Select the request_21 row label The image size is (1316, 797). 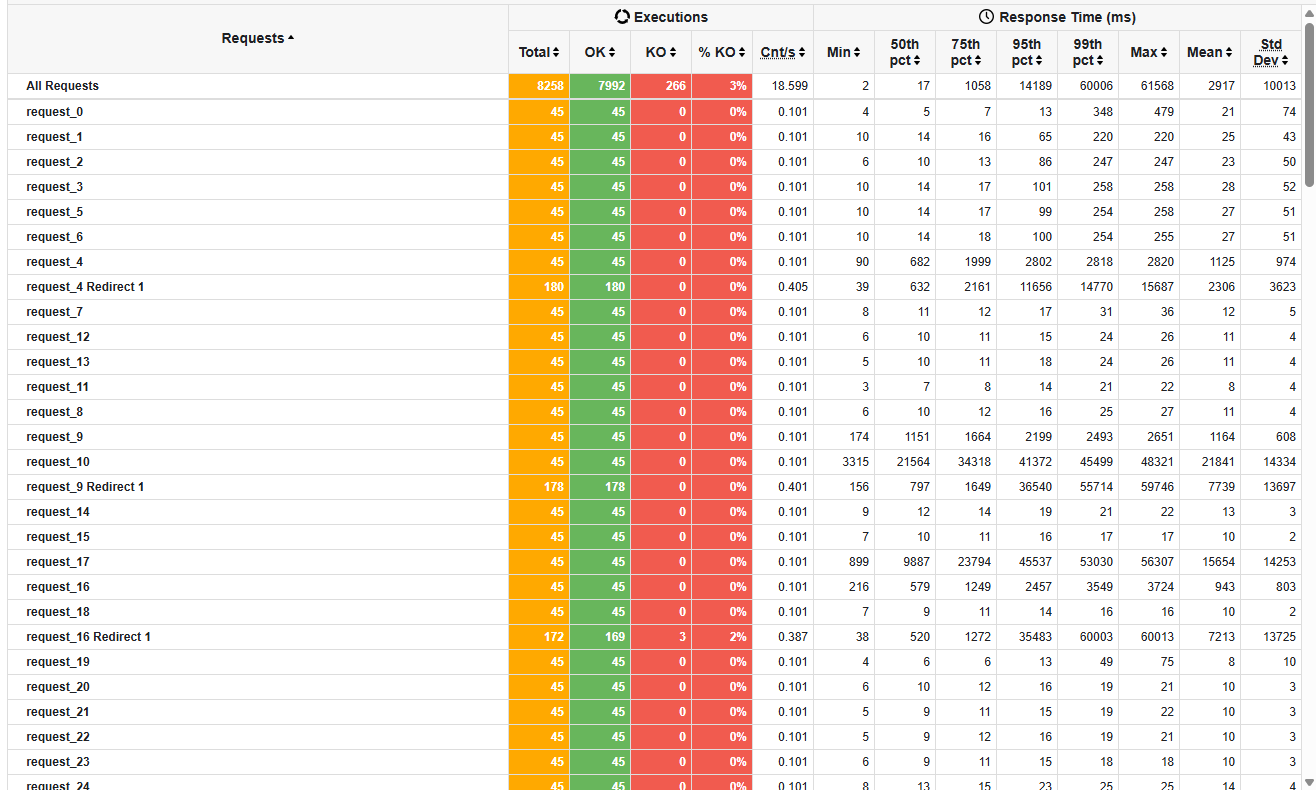pyautogui.click(x=58, y=712)
